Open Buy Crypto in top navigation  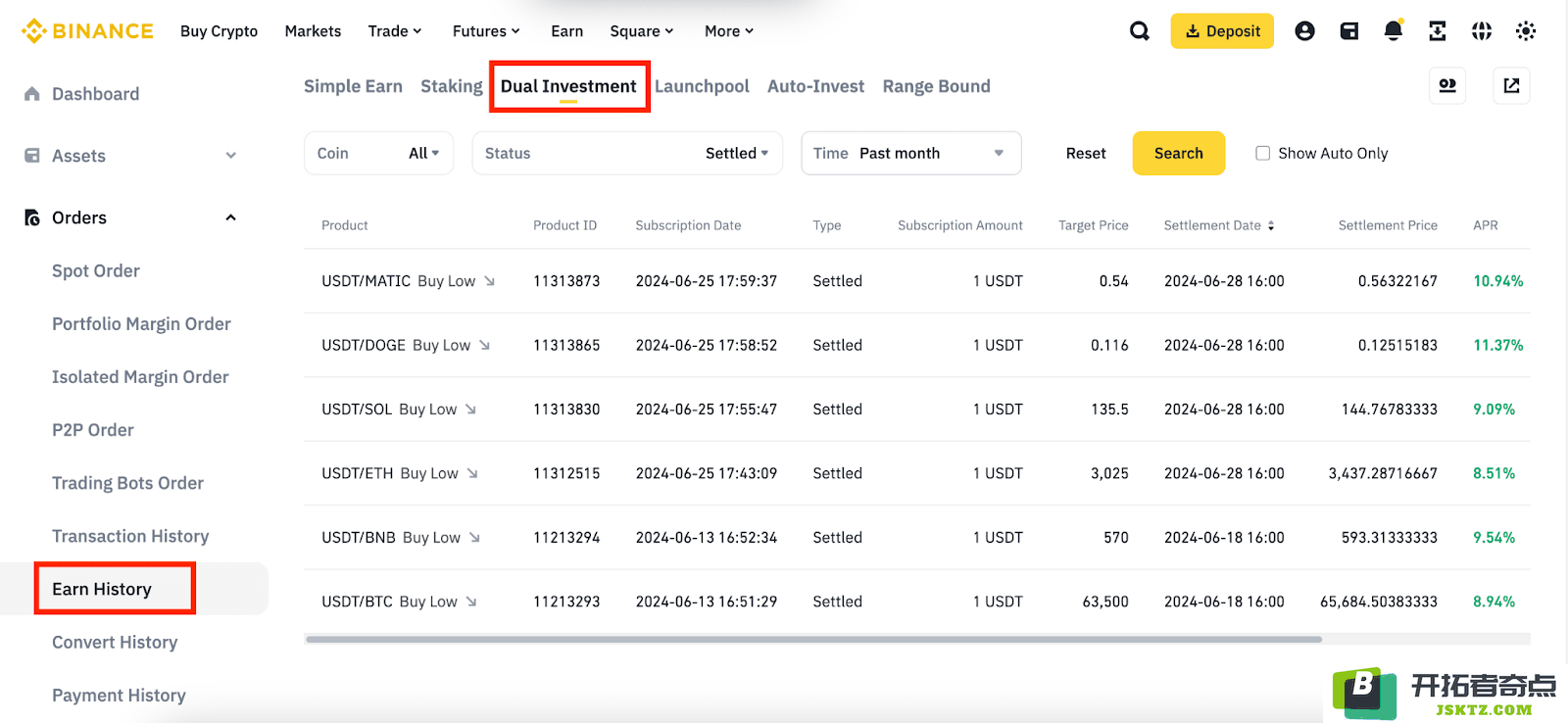(x=219, y=31)
